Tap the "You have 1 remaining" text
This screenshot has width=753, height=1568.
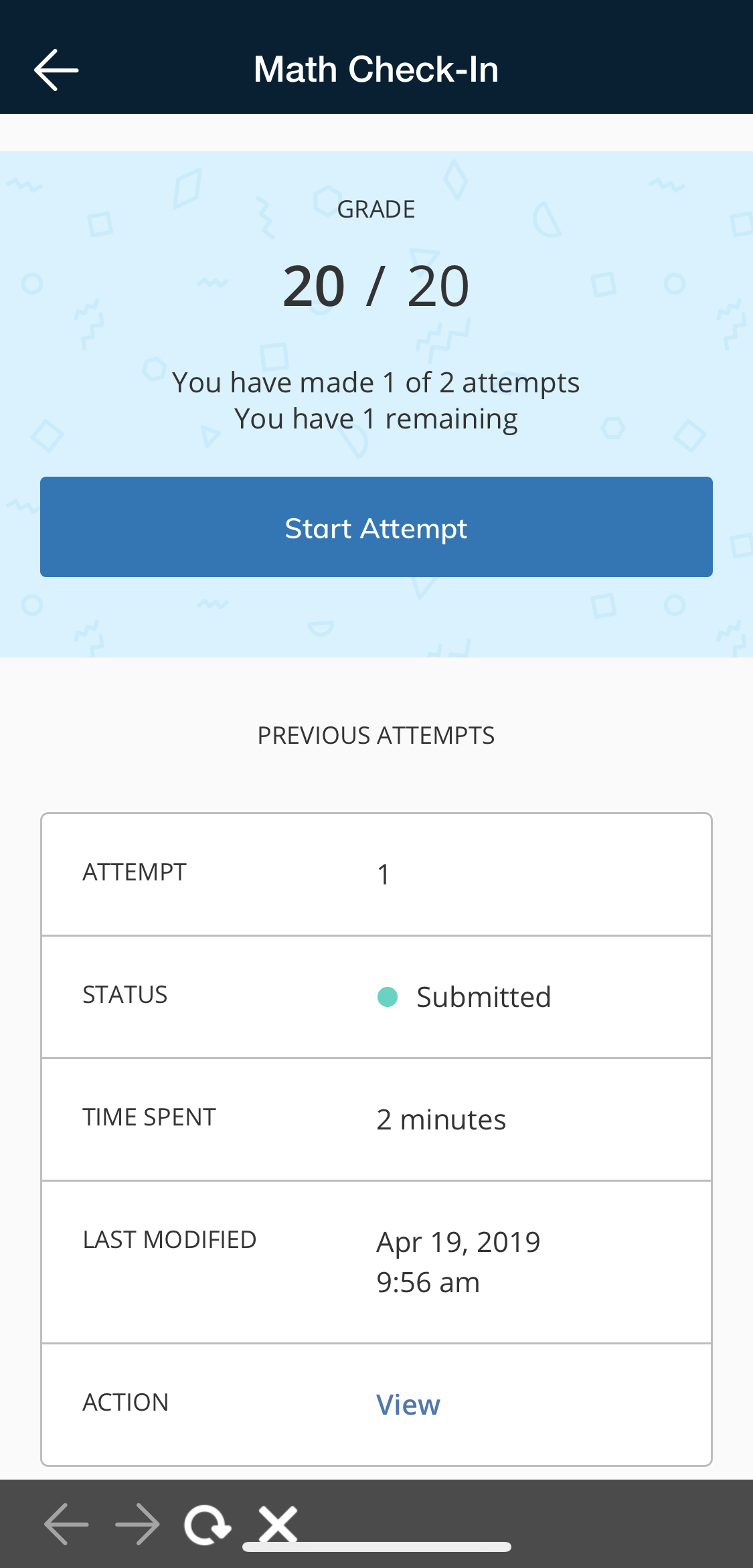[376, 419]
